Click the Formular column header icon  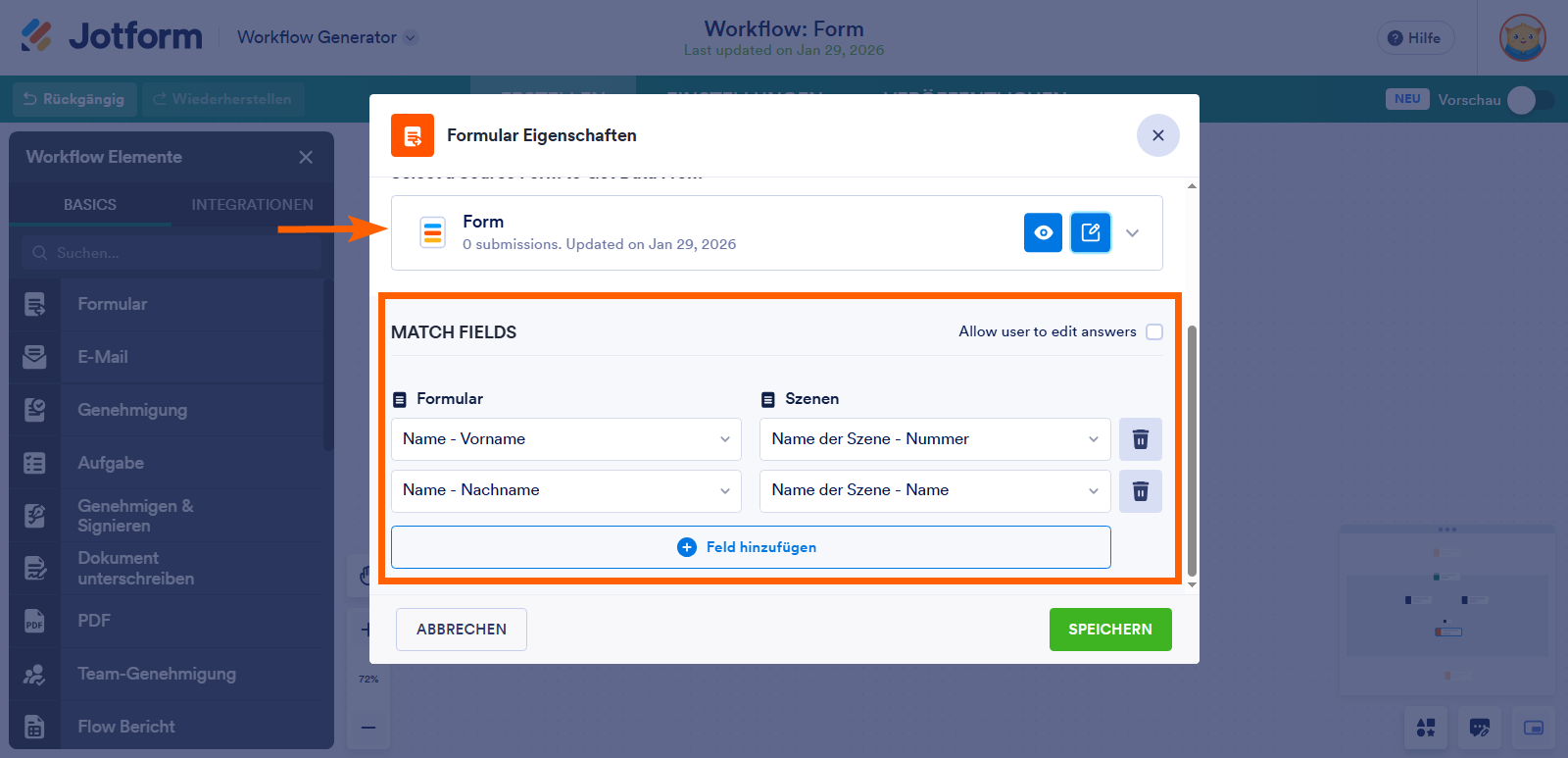400,400
